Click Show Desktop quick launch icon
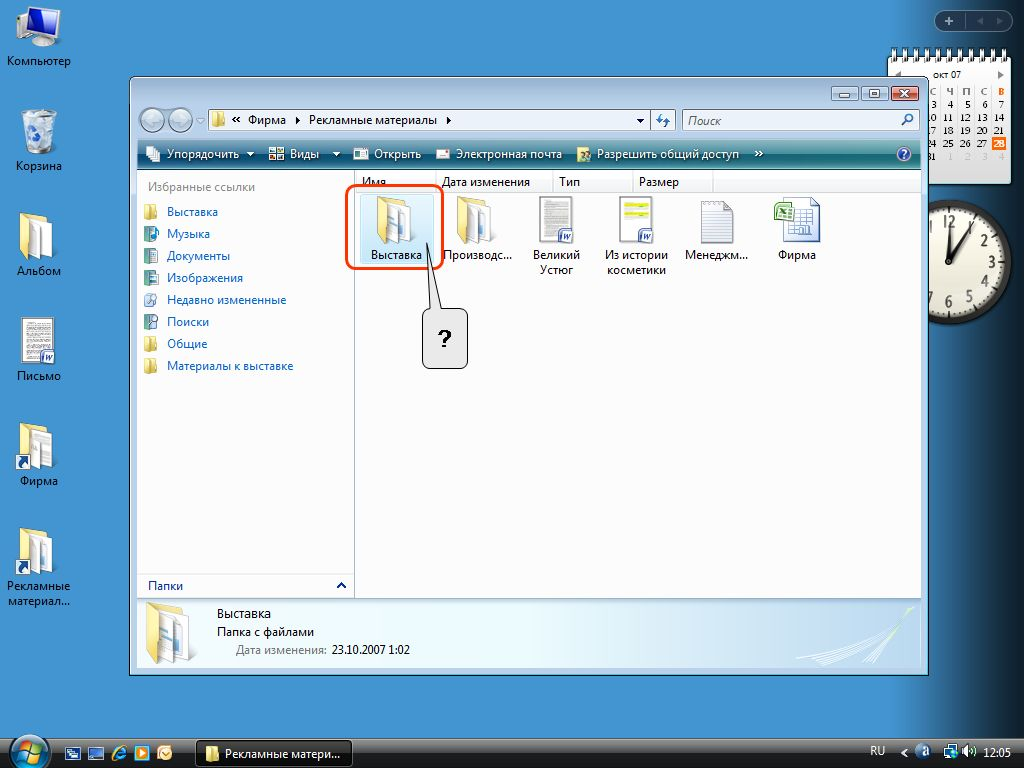The image size is (1024, 768). tap(96, 753)
